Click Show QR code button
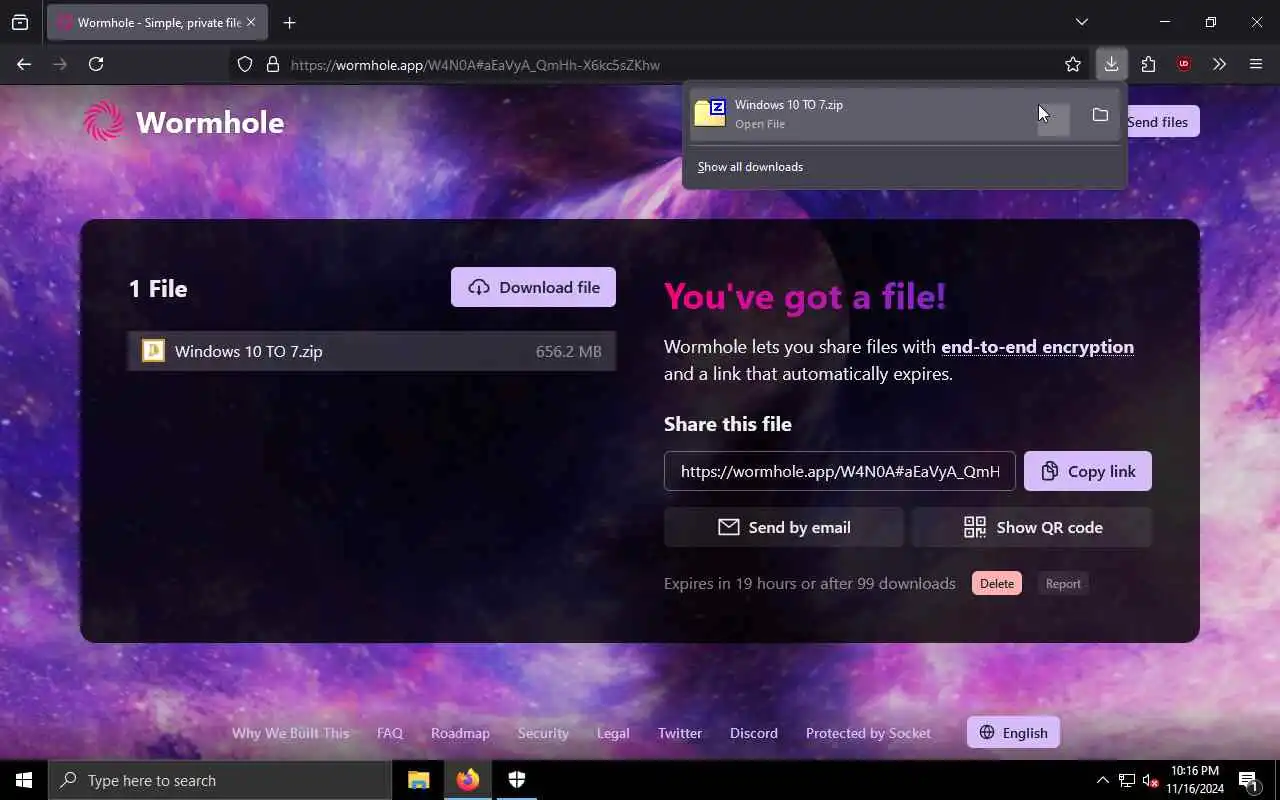1280x800 pixels. [x=1032, y=527]
